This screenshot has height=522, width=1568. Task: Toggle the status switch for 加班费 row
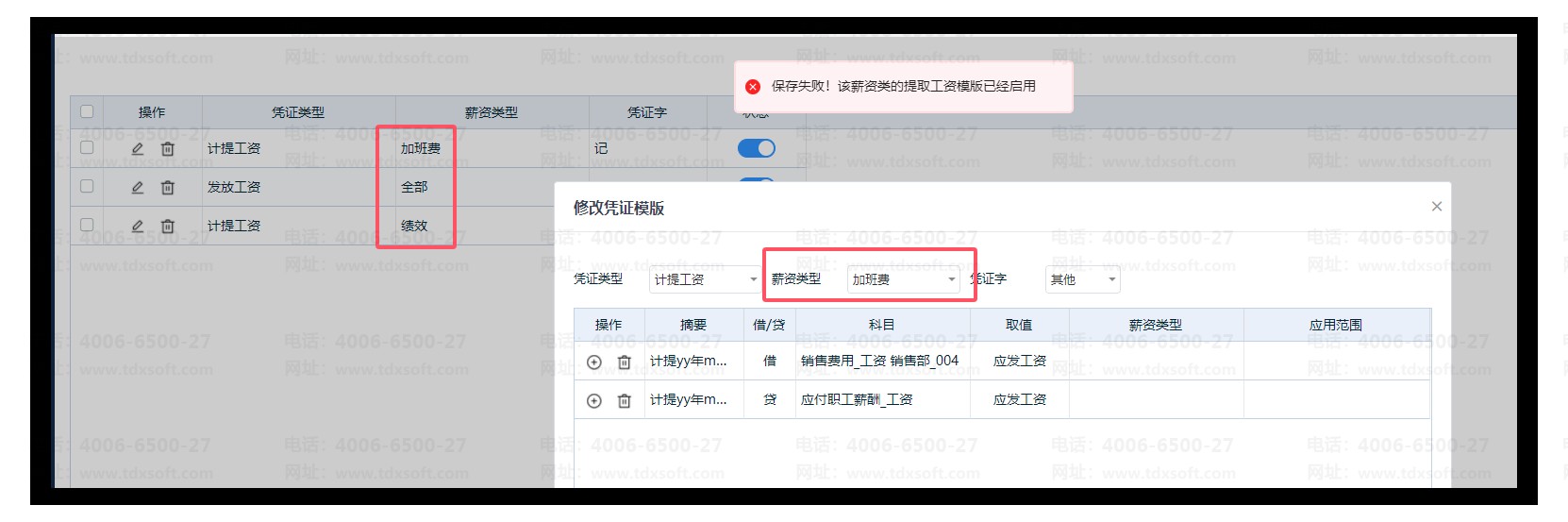pos(756,148)
